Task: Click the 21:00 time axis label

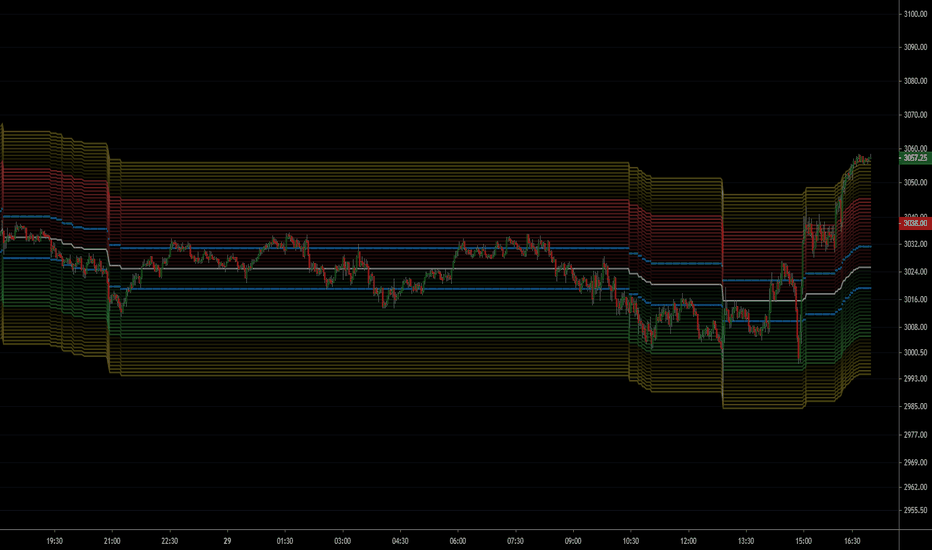Action: tap(112, 541)
